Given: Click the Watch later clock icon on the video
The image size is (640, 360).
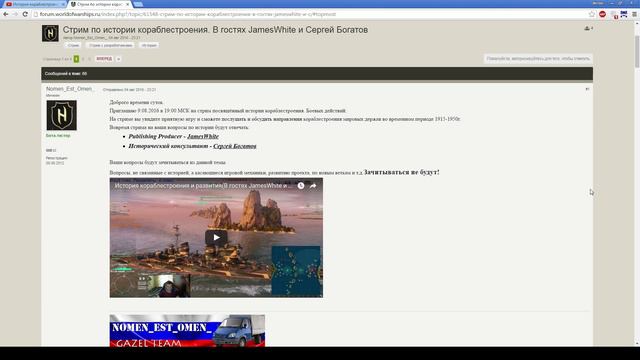Looking at the screenshot, I should [301, 186].
